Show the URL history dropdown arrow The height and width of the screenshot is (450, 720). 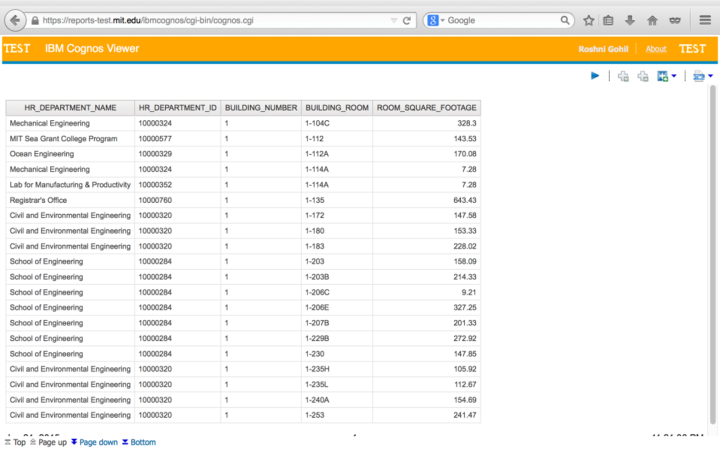coord(391,20)
